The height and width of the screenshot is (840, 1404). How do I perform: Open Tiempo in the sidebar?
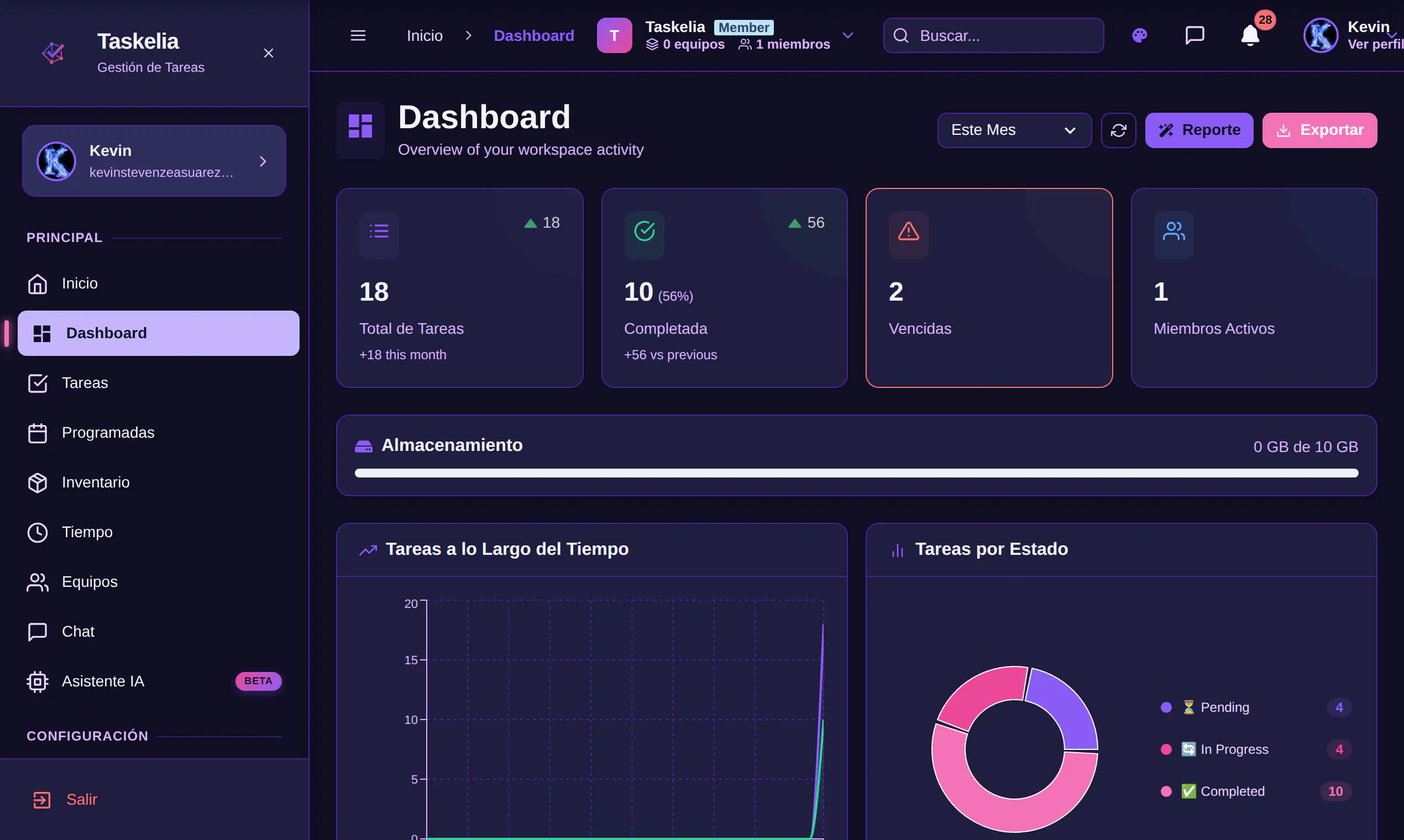click(x=159, y=533)
